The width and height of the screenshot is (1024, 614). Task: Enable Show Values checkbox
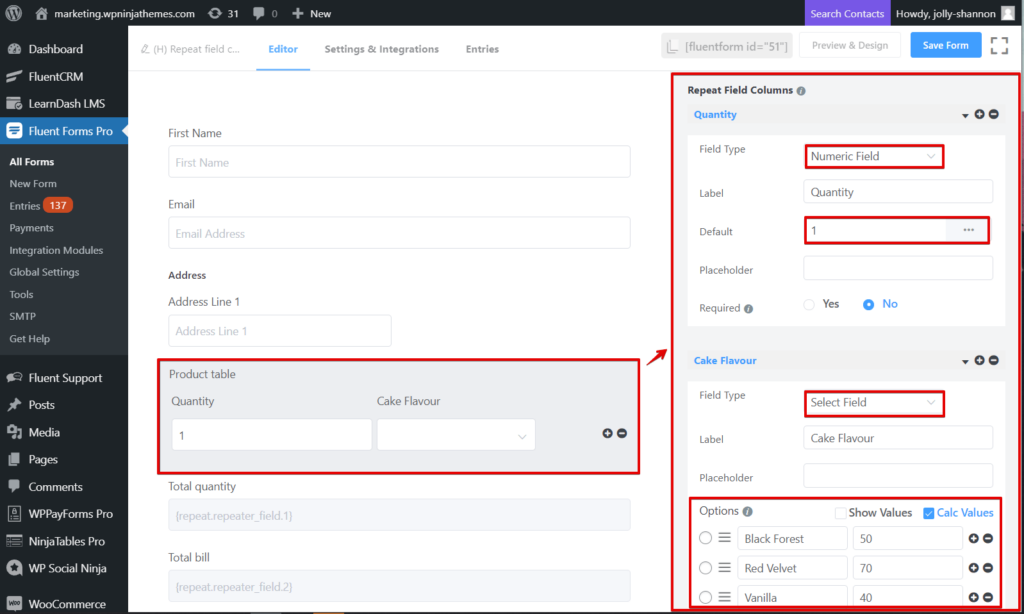[x=840, y=513]
